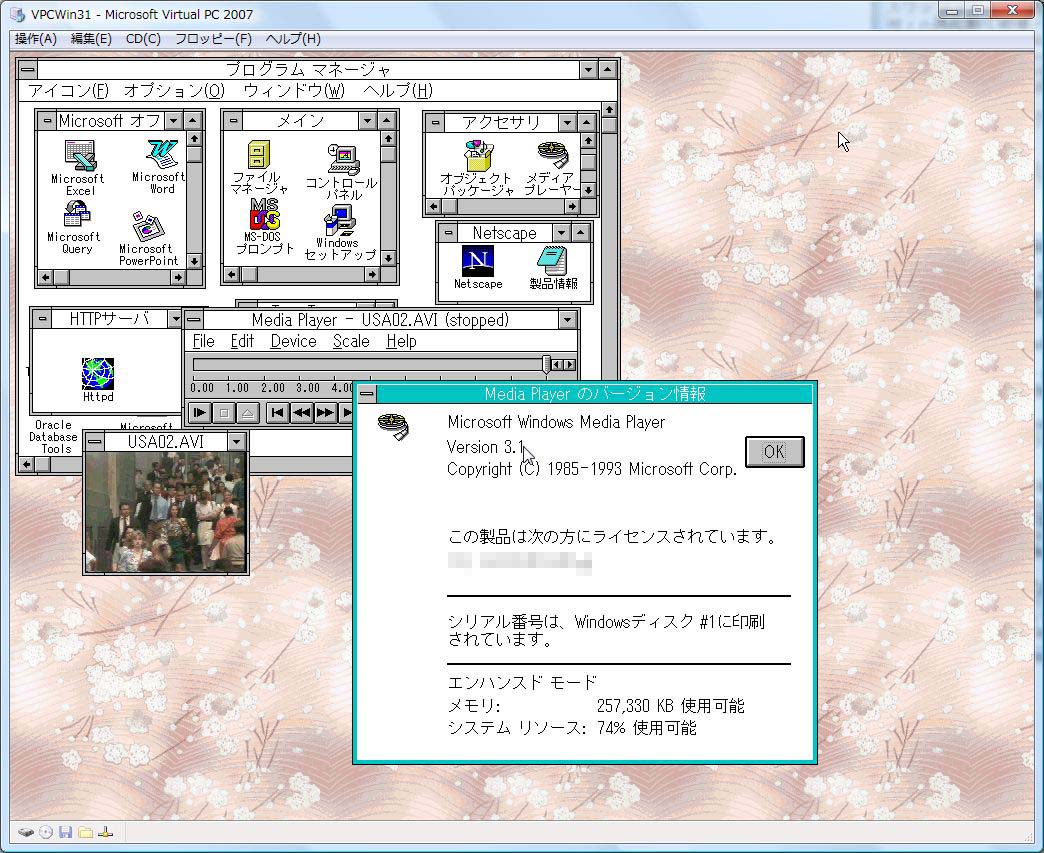Open control menu of Netscape group window

(x=448, y=233)
